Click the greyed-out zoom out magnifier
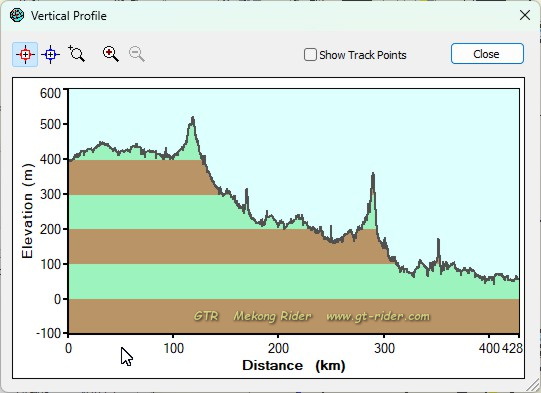The width and height of the screenshot is (541, 393). pos(137,54)
